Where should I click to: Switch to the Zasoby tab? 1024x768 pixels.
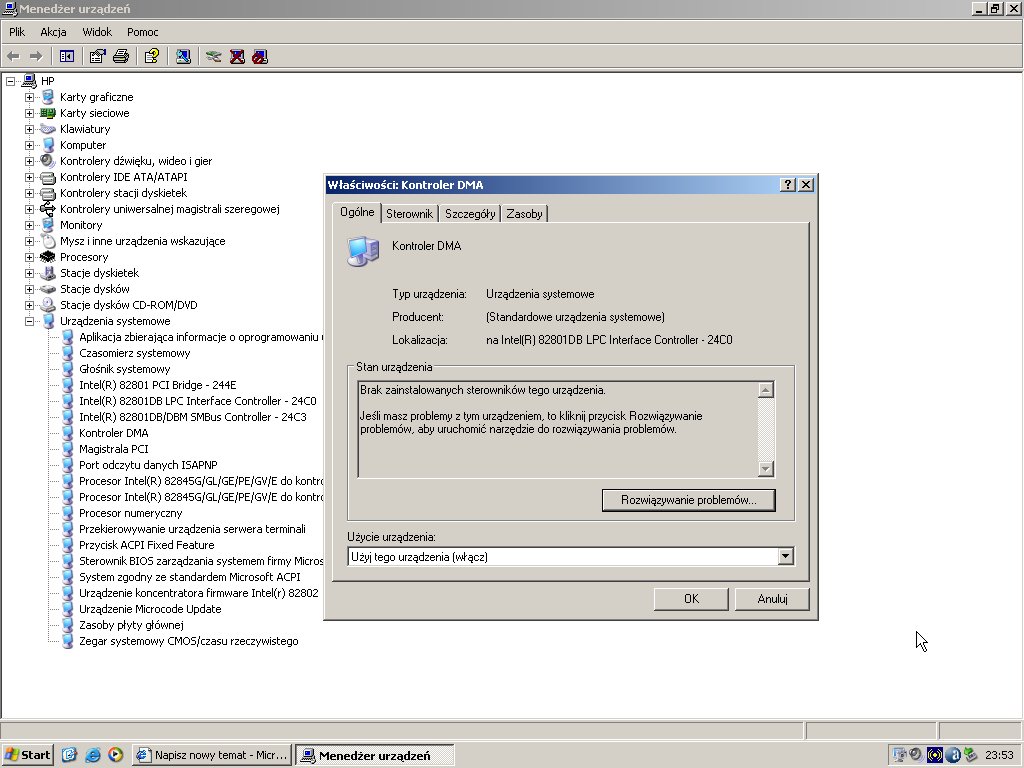pyautogui.click(x=524, y=214)
